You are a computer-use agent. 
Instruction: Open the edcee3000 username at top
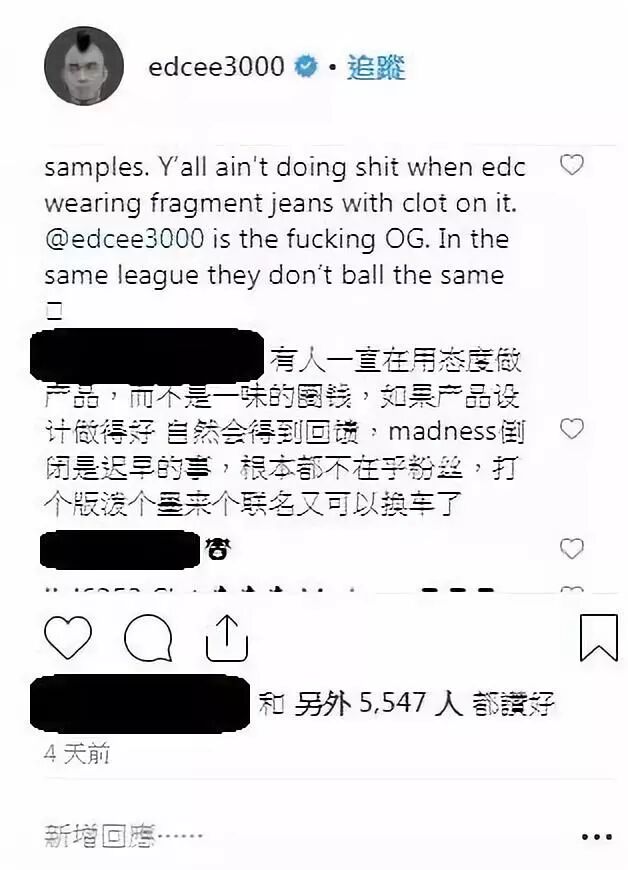pos(216,67)
